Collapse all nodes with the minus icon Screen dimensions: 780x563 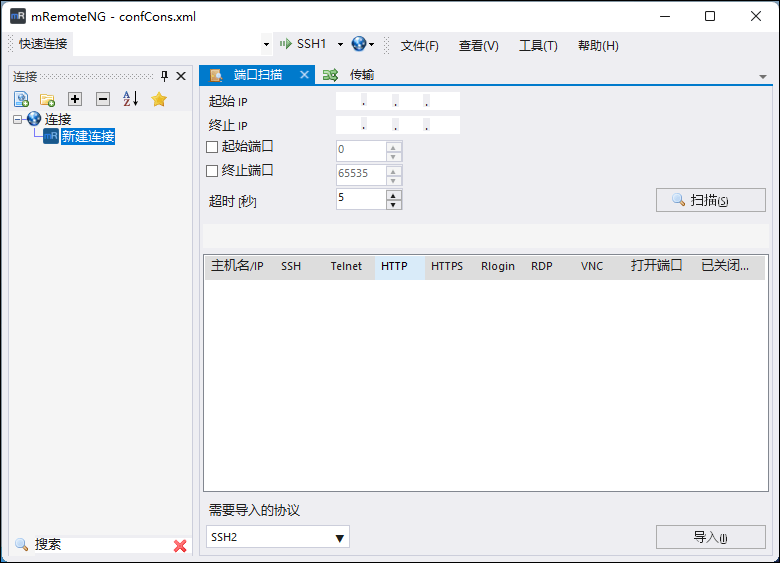pos(103,99)
